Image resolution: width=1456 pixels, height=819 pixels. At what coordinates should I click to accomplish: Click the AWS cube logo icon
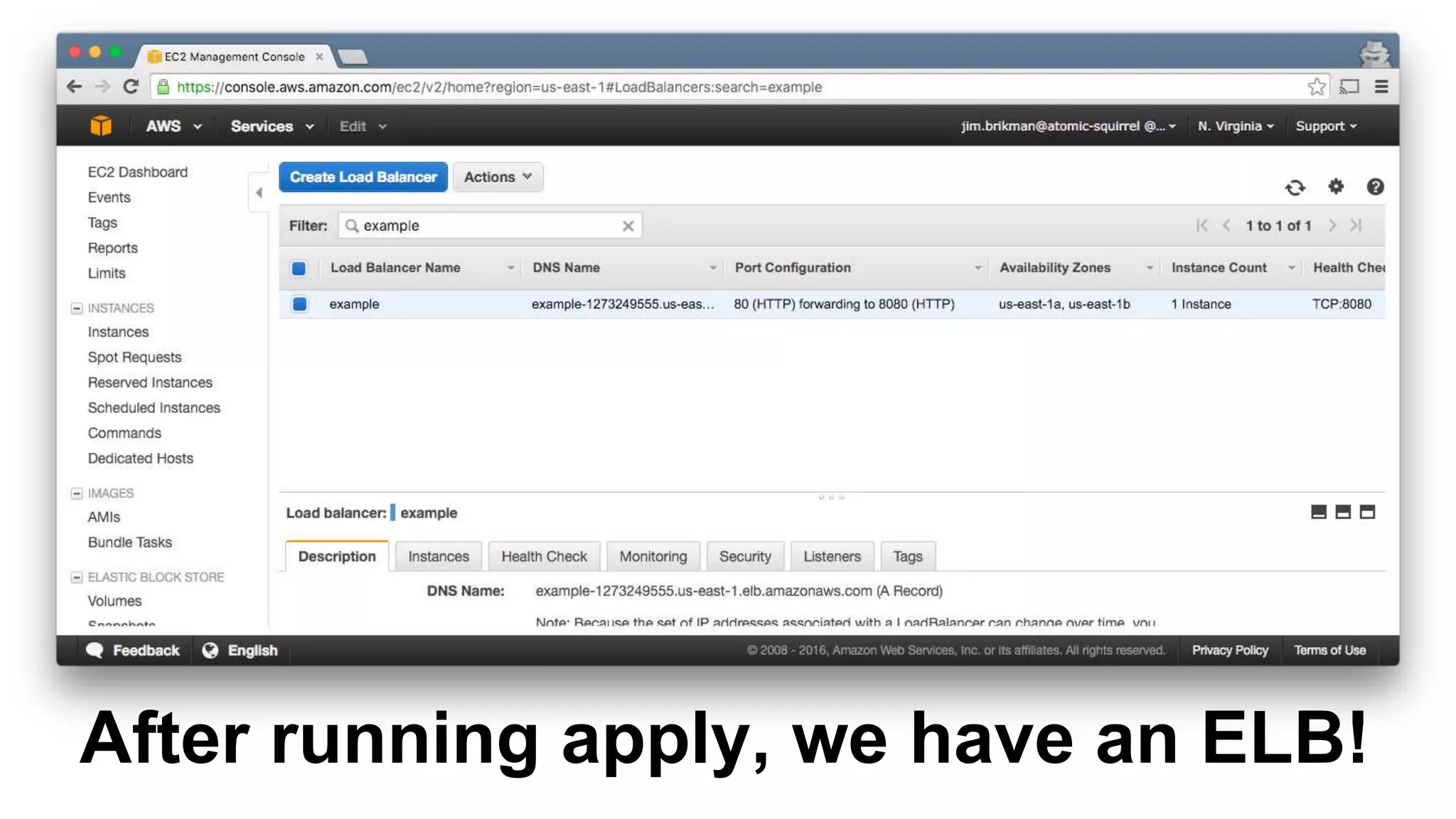point(101,126)
